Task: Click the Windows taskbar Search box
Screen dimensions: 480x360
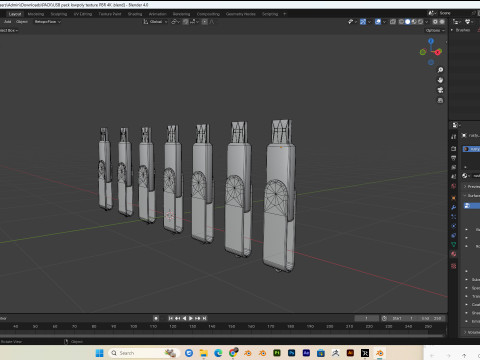Action: (x=143, y=353)
